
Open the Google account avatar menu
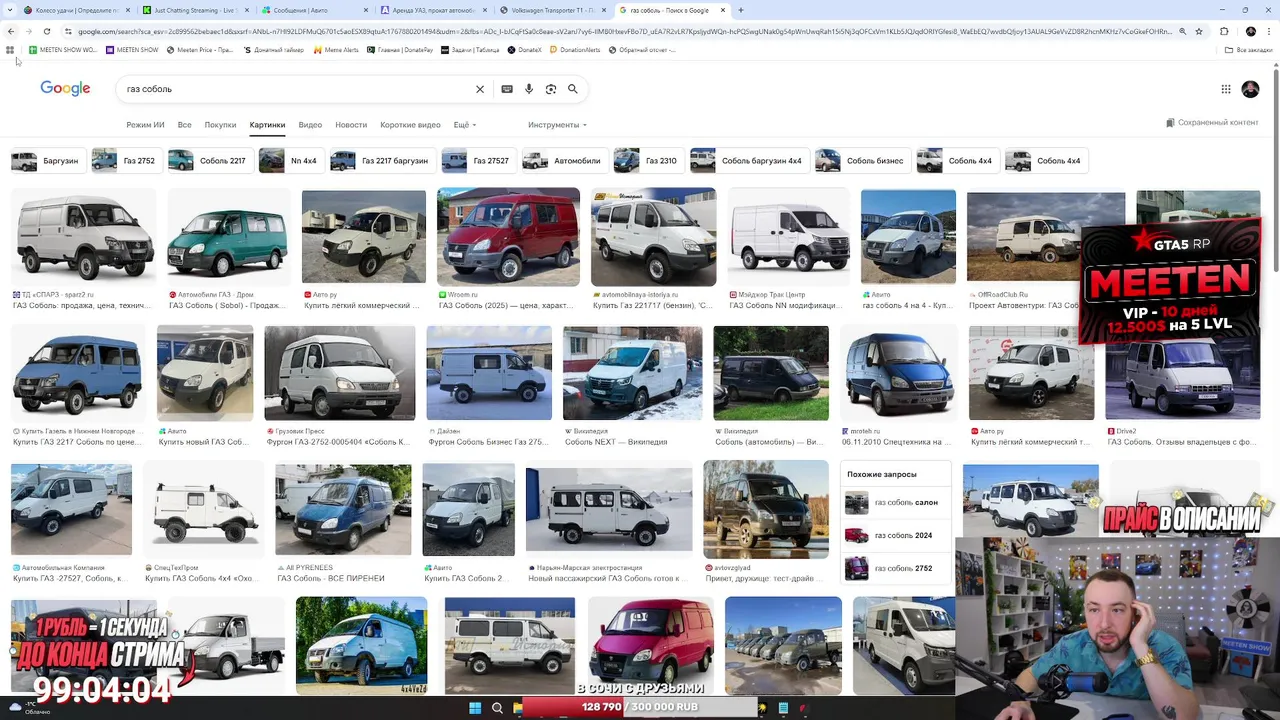pyautogui.click(x=1250, y=89)
